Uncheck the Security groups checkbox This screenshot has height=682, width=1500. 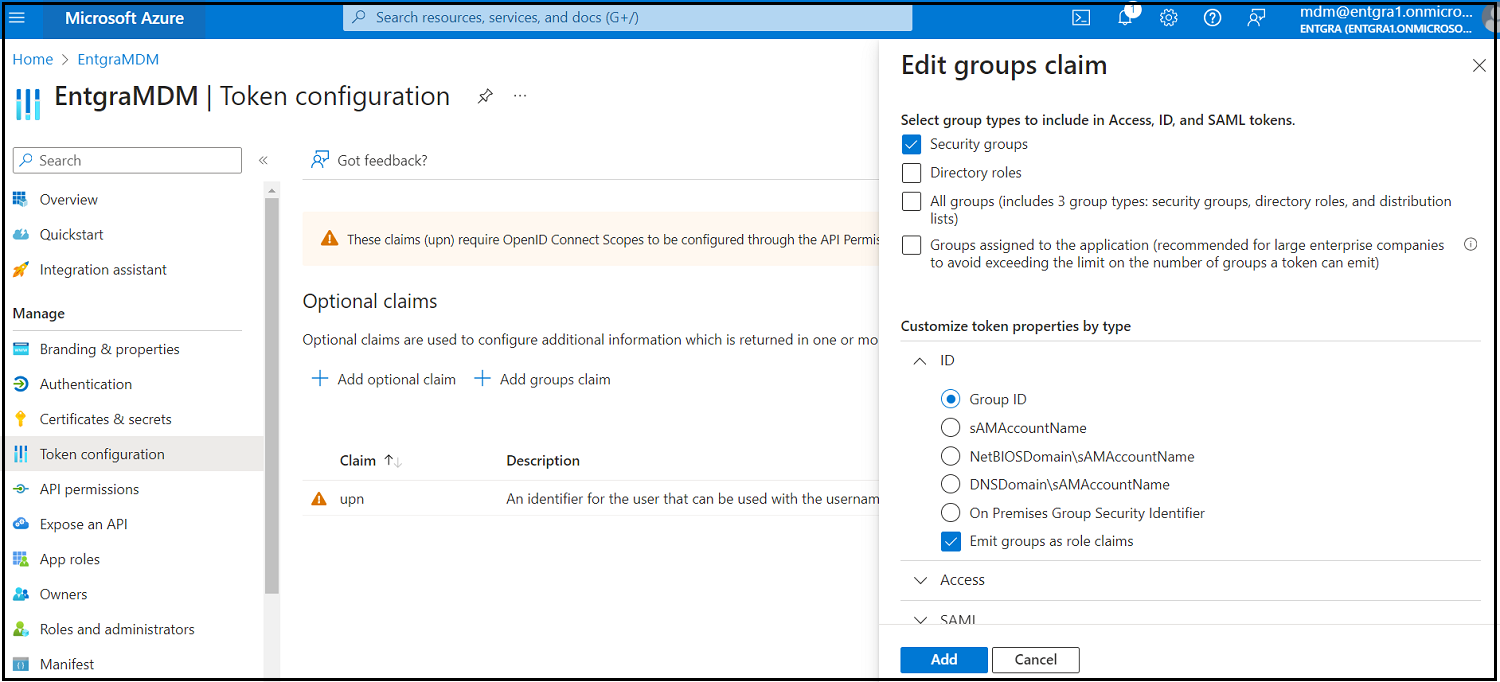click(911, 144)
